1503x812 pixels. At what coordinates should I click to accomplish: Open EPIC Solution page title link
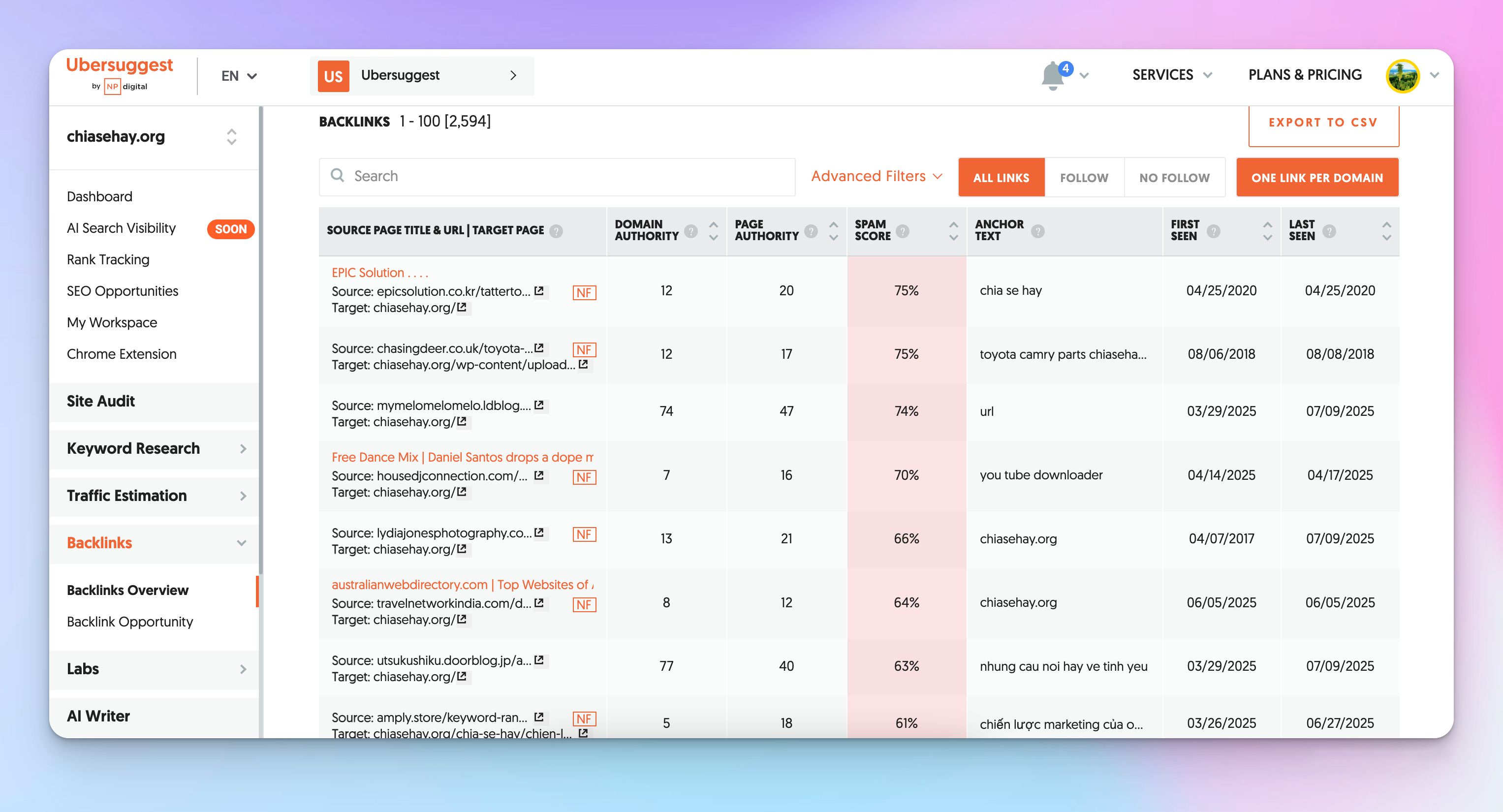point(380,273)
